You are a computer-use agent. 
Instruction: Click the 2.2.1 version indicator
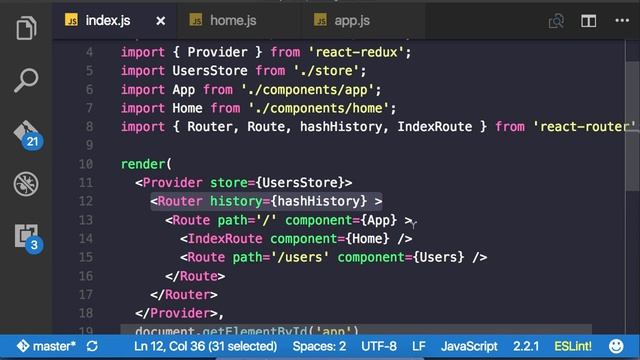pyautogui.click(x=526, y=346)
